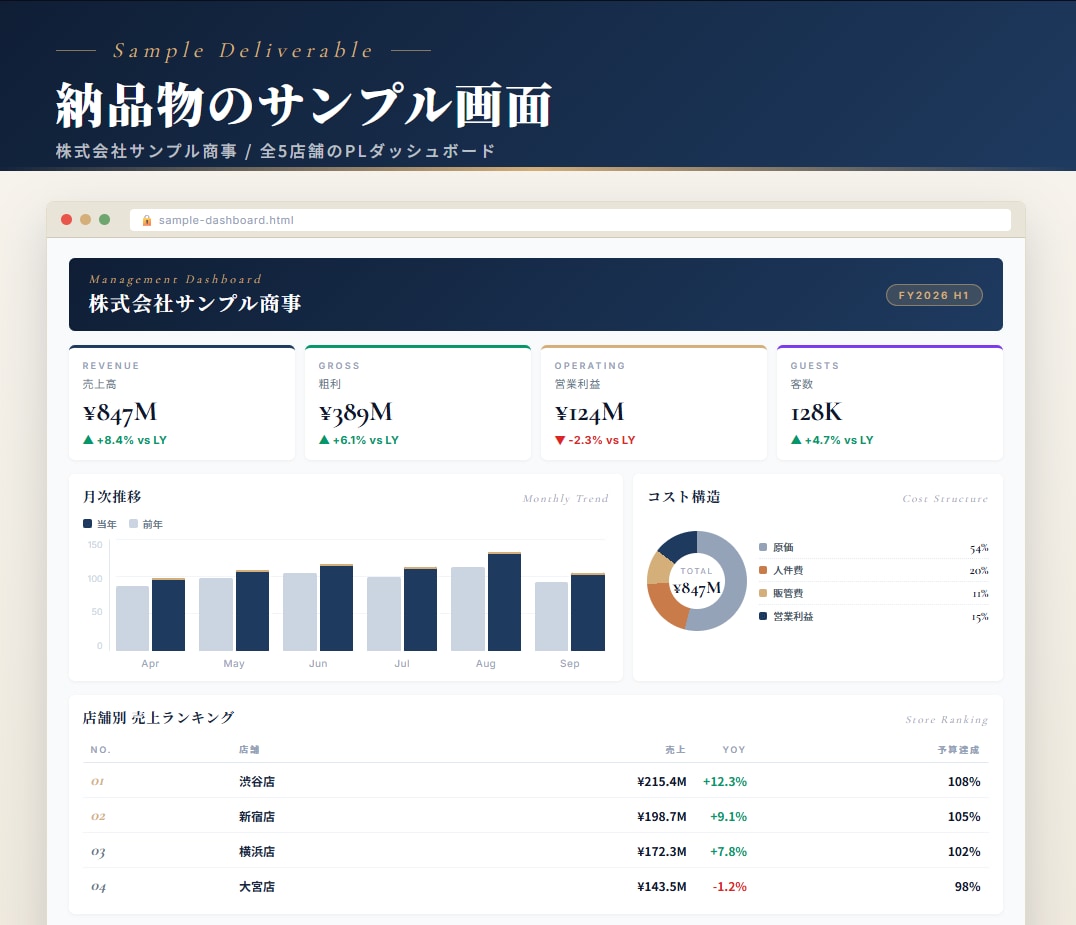Click the 月次推移 chart heading

(112, 496)
